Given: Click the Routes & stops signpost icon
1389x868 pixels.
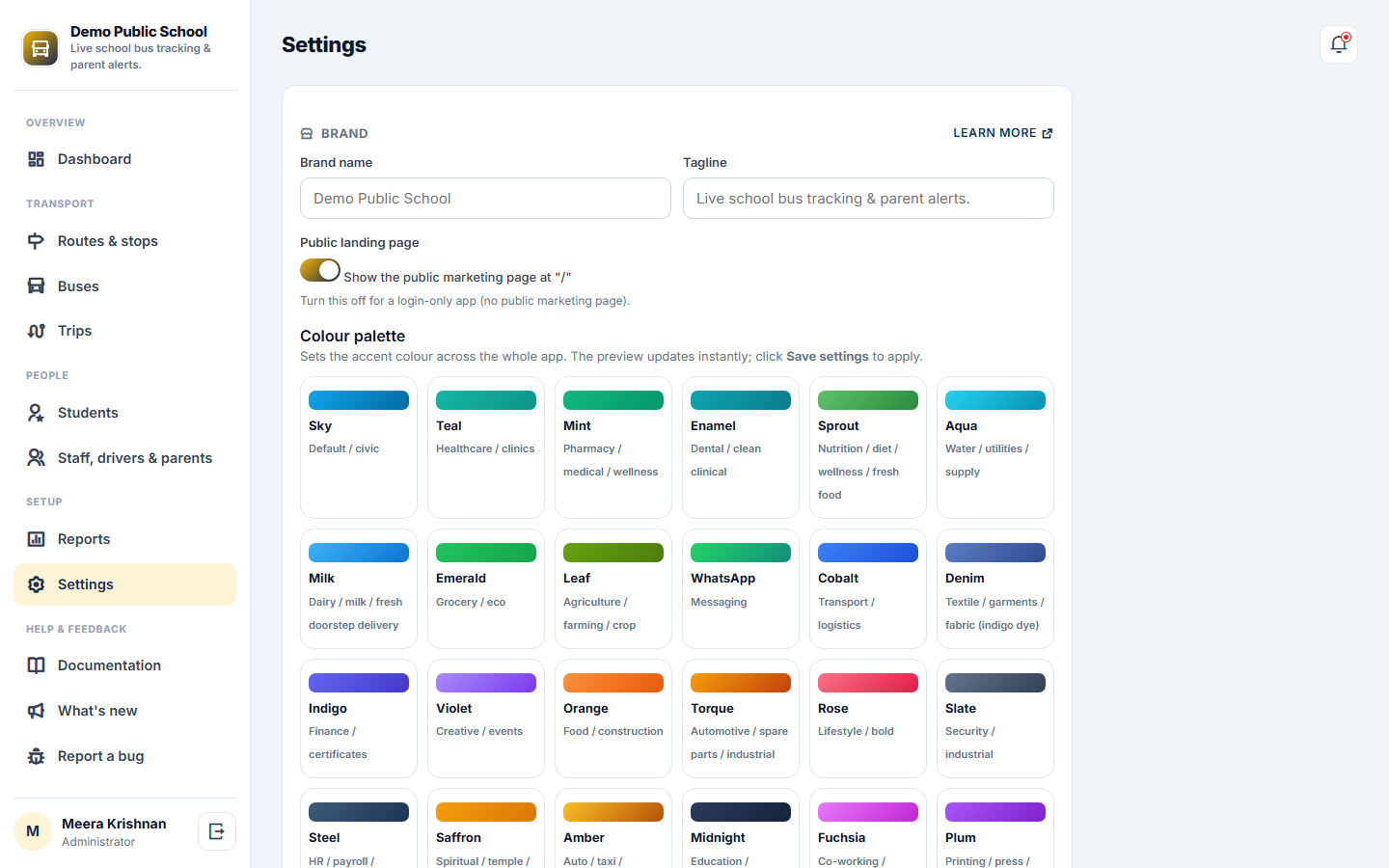Looking at the screenshot, I should (36, 241).
